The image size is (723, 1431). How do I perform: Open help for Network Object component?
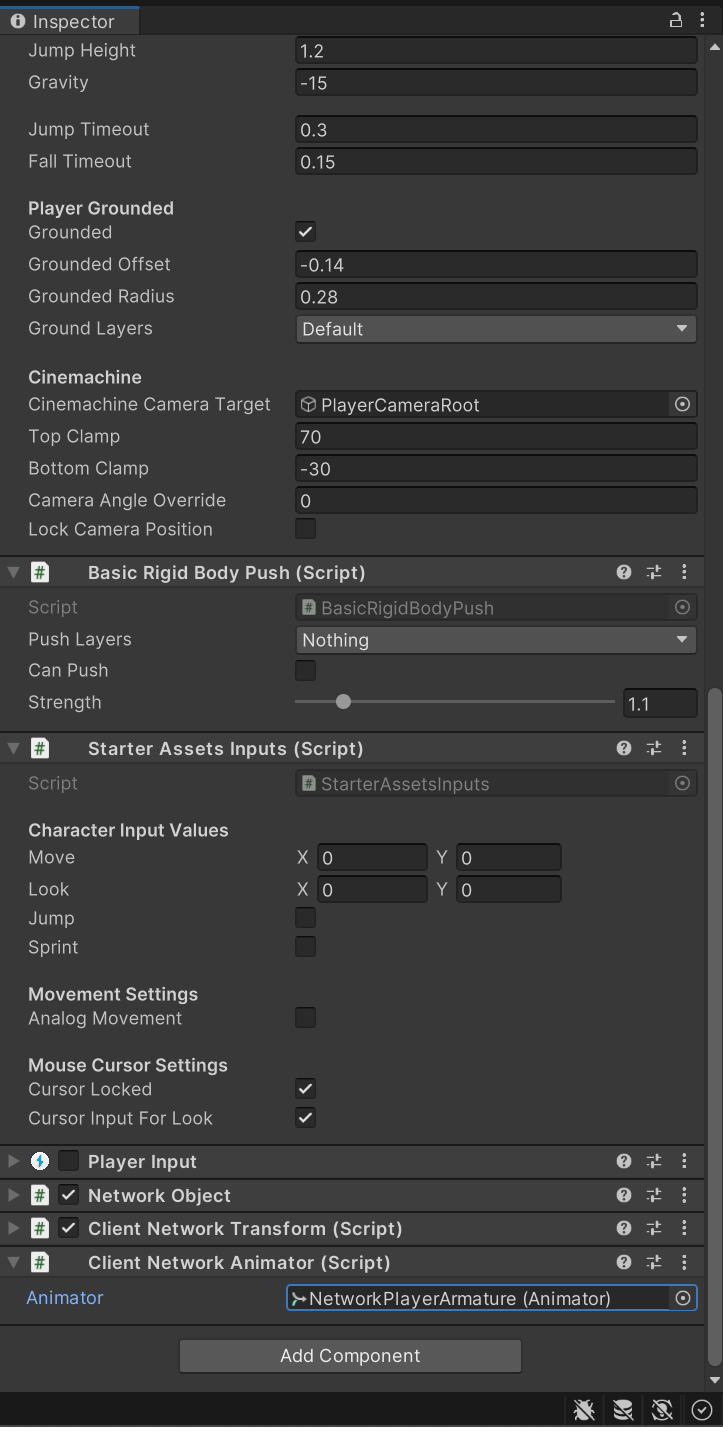(x=624, y=1195)
